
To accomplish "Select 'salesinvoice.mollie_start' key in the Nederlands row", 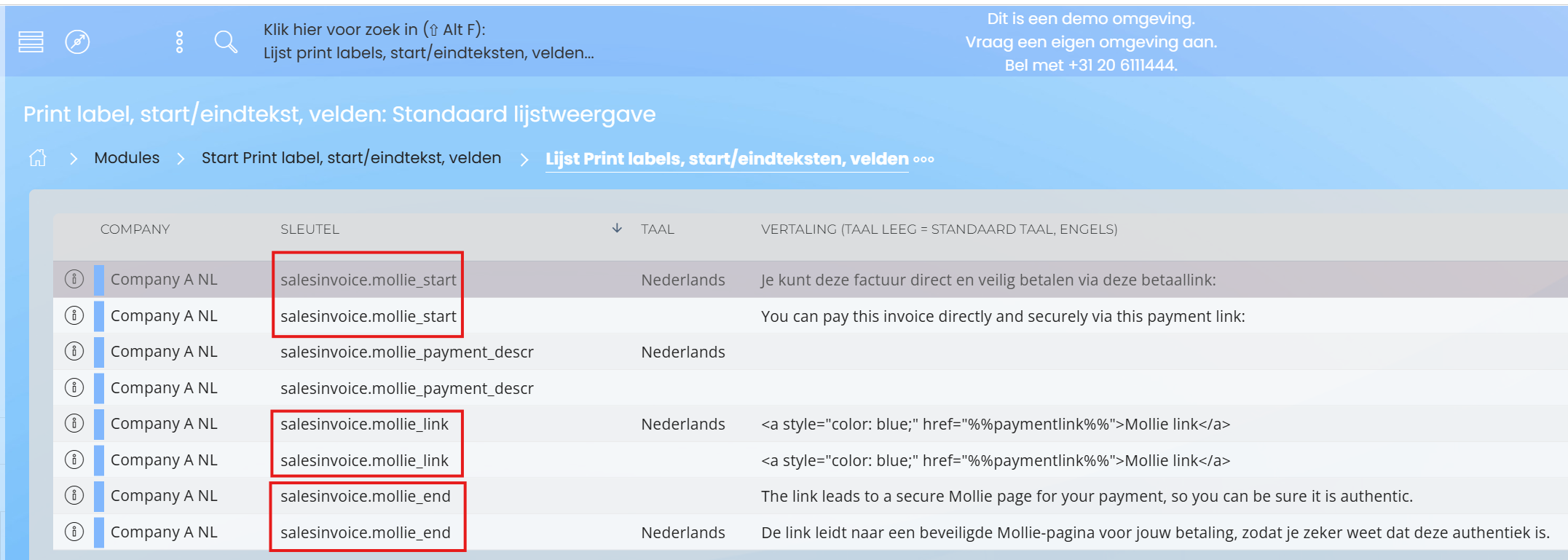I will [x=369, y=280].
